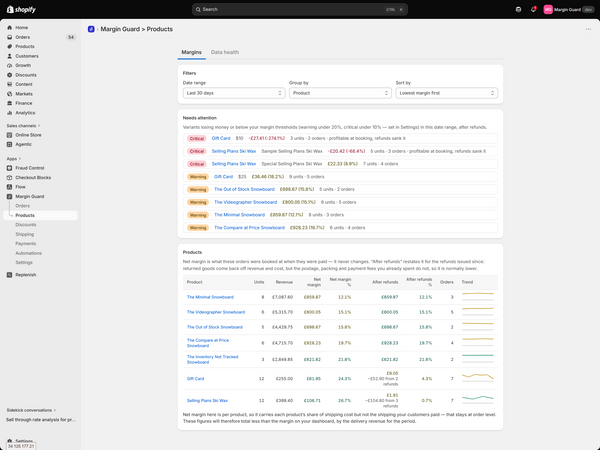Click the Margin Guard app icon in sidebar
This screenshot has width=600, height=450.
tap(10, 196)
